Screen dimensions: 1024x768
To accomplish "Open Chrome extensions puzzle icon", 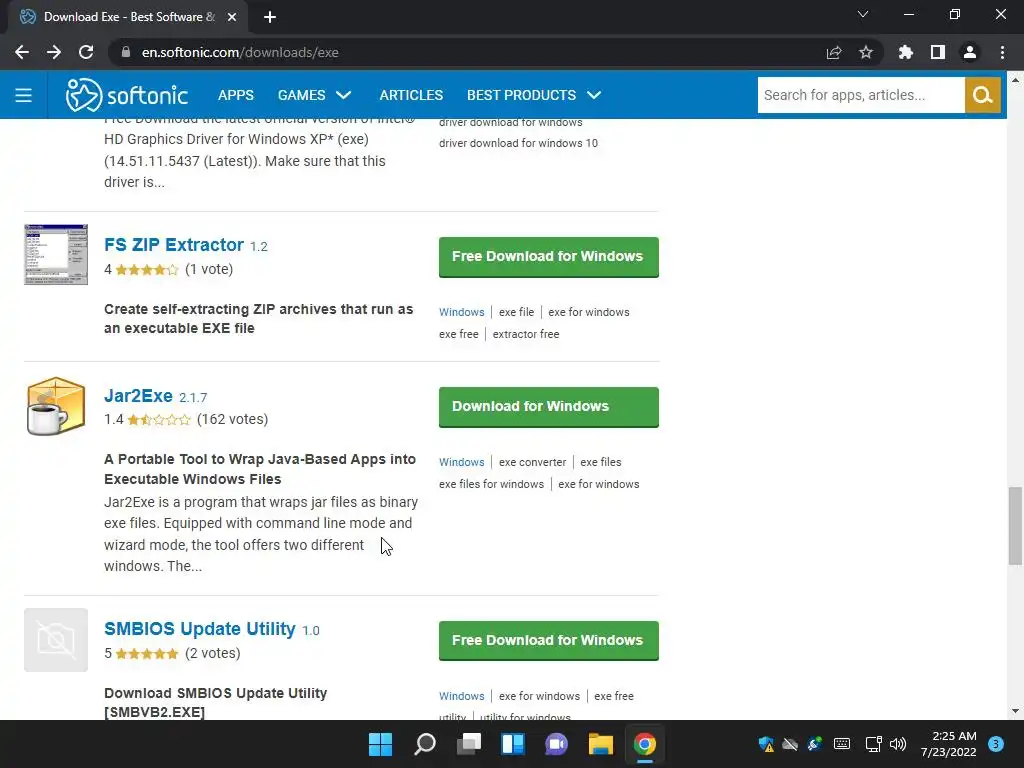I will (906, 52).
